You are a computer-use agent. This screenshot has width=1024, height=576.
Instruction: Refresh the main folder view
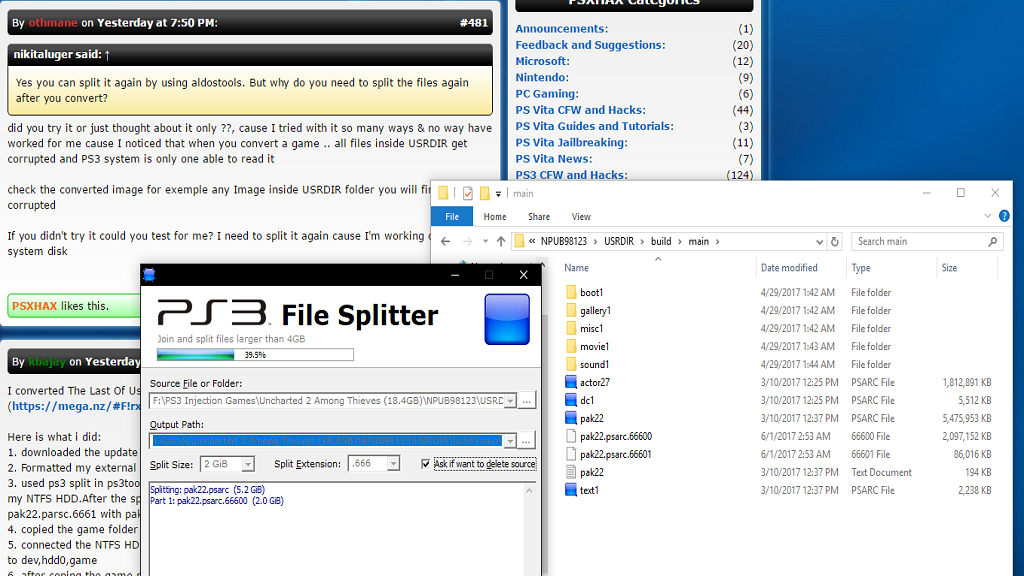point(835,242)
